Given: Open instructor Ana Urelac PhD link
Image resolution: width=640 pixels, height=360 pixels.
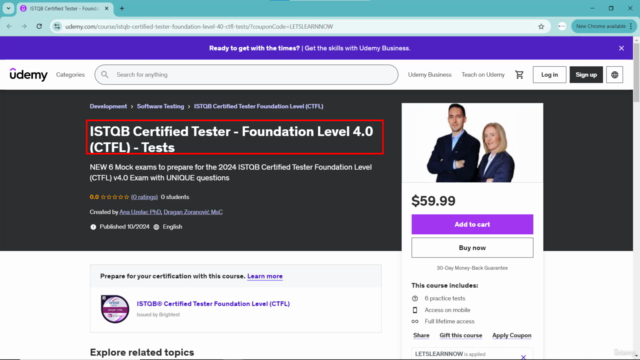Looking at the screenshot, I should pos(140,212).
